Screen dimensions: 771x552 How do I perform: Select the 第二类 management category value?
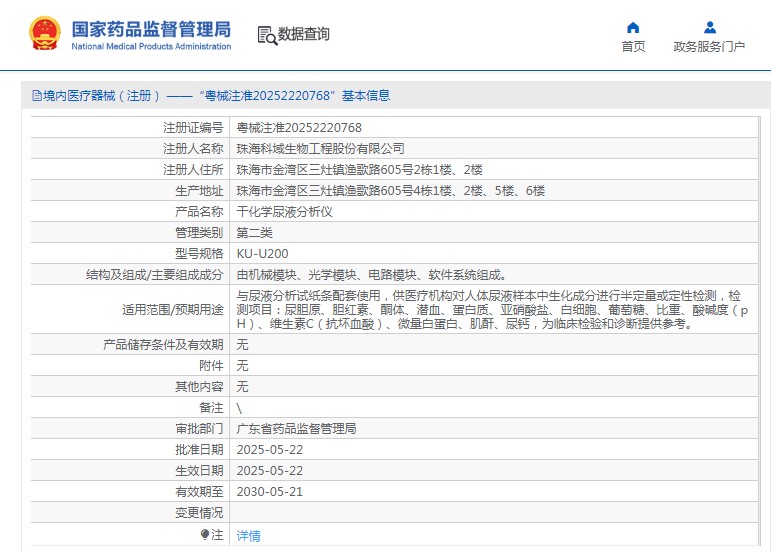pos(254,233)
